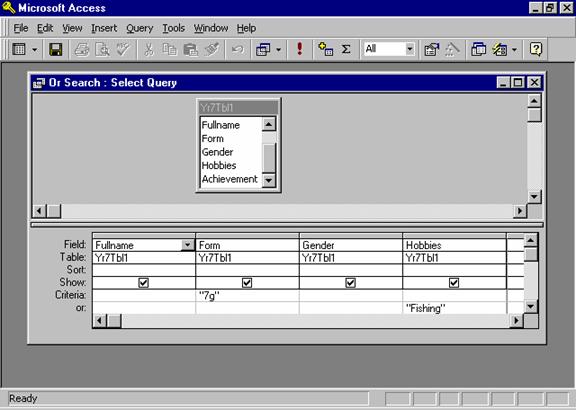Toggle the Show checkbox under Hobbies

454,283
